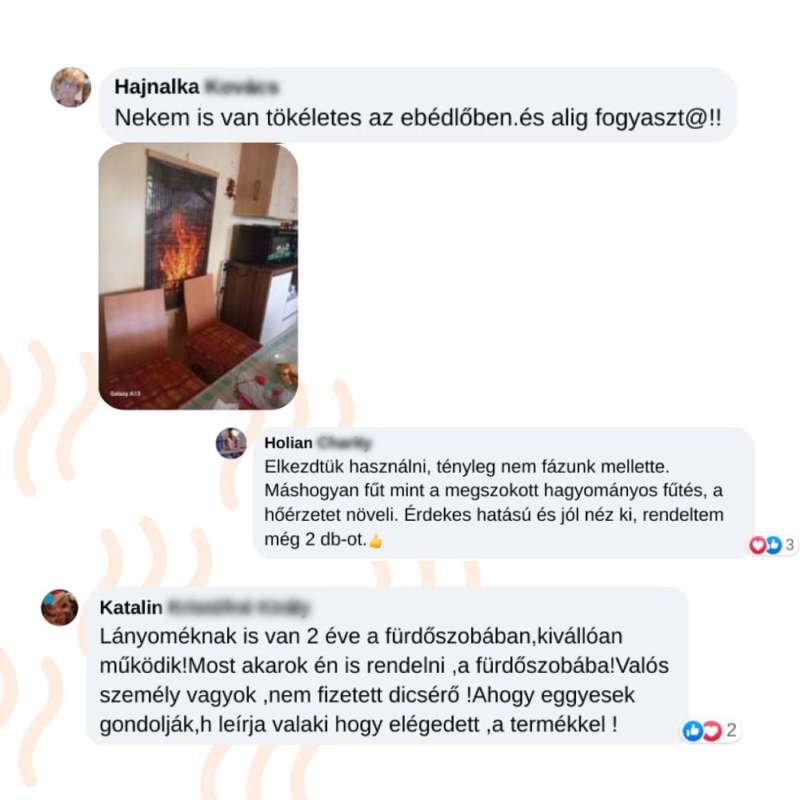The width and height of the screenshot is (800, 800).
Task: Show the 3 reactions count on Holian's comment
Action: 789,545
